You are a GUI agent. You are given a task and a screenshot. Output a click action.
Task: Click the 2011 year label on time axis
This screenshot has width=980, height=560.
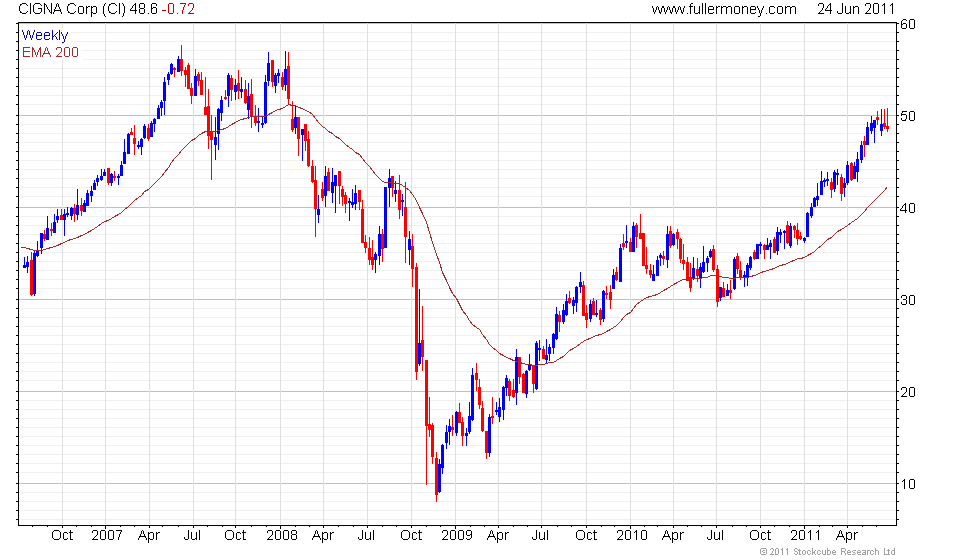(806, 536)
